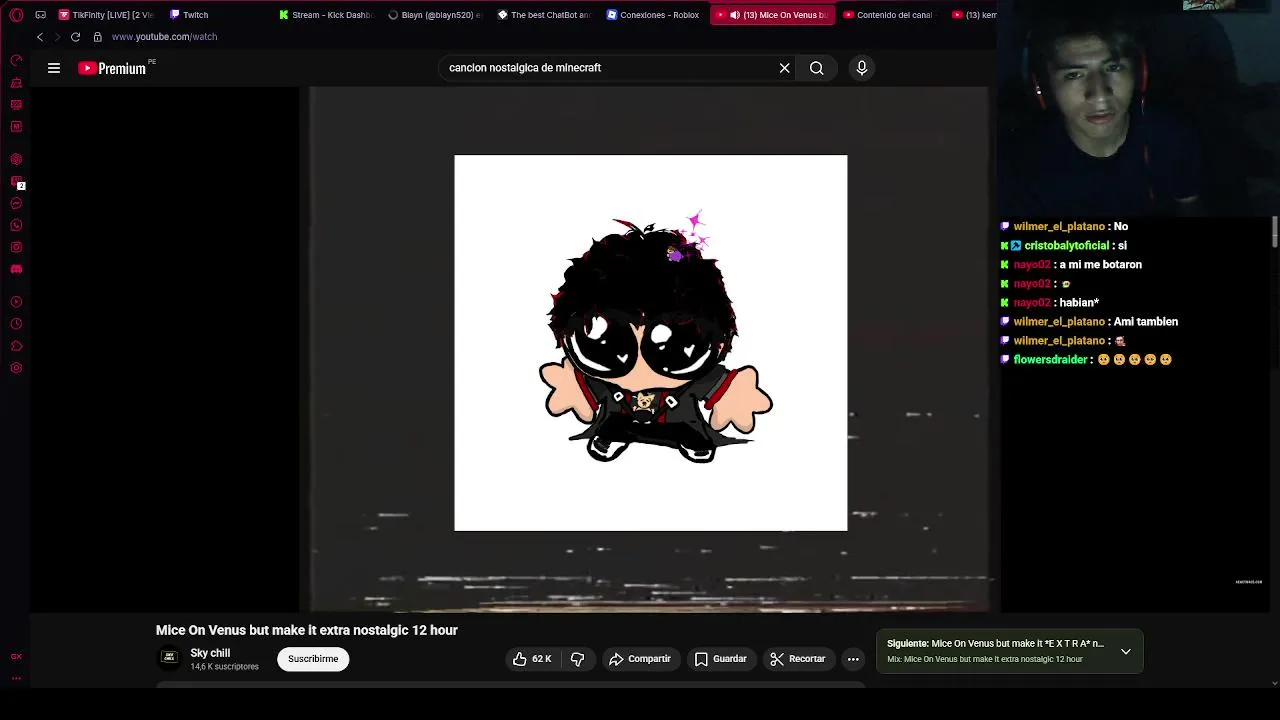The width and height of the screenshot is (1280, 720).
Task: Open the Messenger sidebar icon
Action: pos(16,203)
